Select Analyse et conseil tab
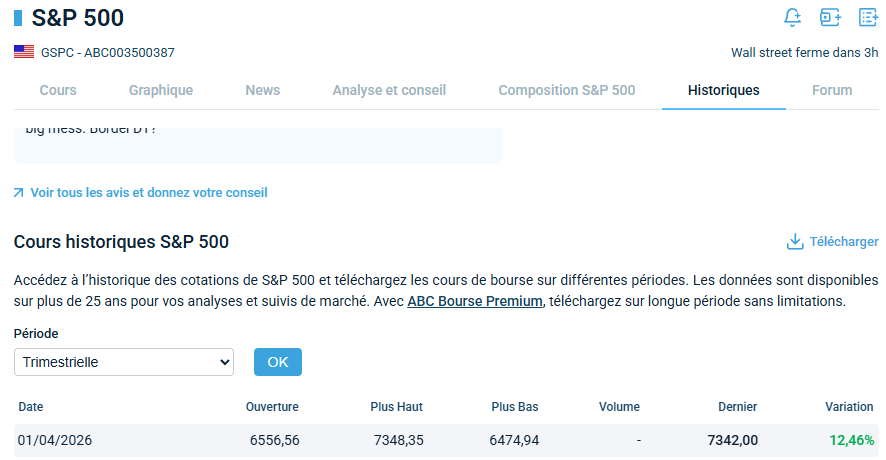Image resolution: width=886 pixels, height=460 pixels. (x=389, y=90)
